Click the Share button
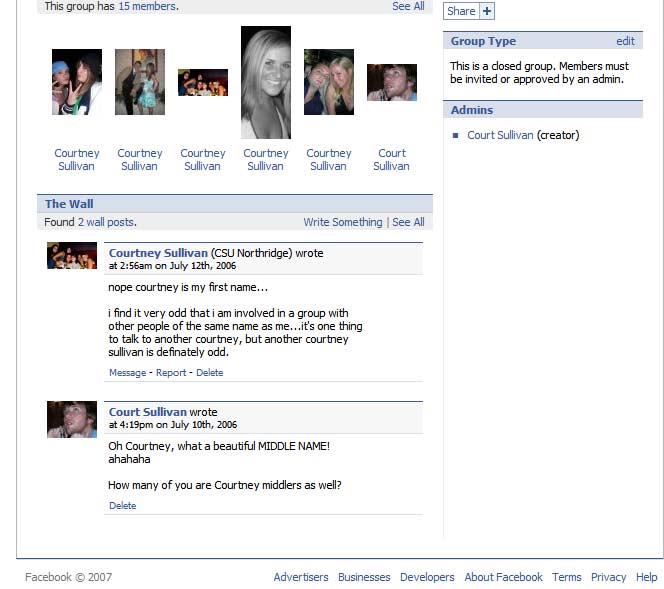Screen dimensions: 664x589 pos(461,11)
